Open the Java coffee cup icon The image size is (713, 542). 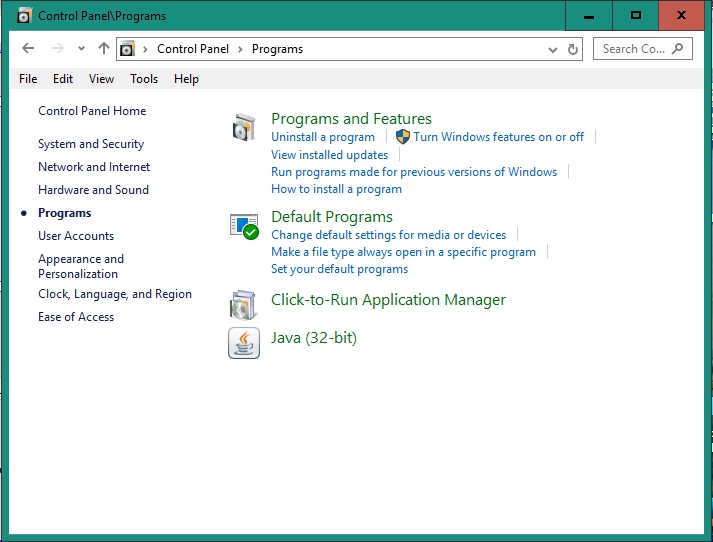coord(244,343)
